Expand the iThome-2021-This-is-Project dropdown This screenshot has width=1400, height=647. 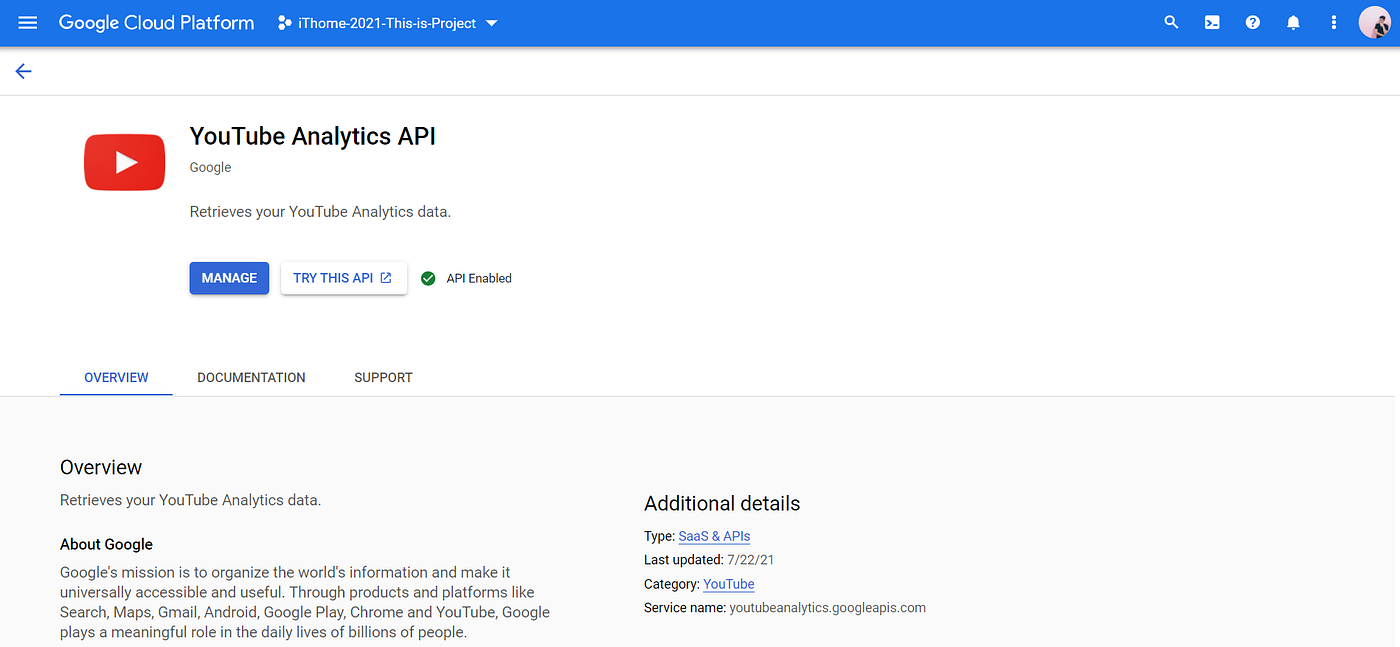click(388, 22)
